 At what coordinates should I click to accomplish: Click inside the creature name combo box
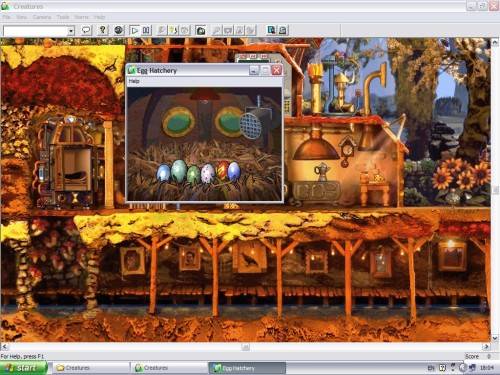tap(35, 31)
